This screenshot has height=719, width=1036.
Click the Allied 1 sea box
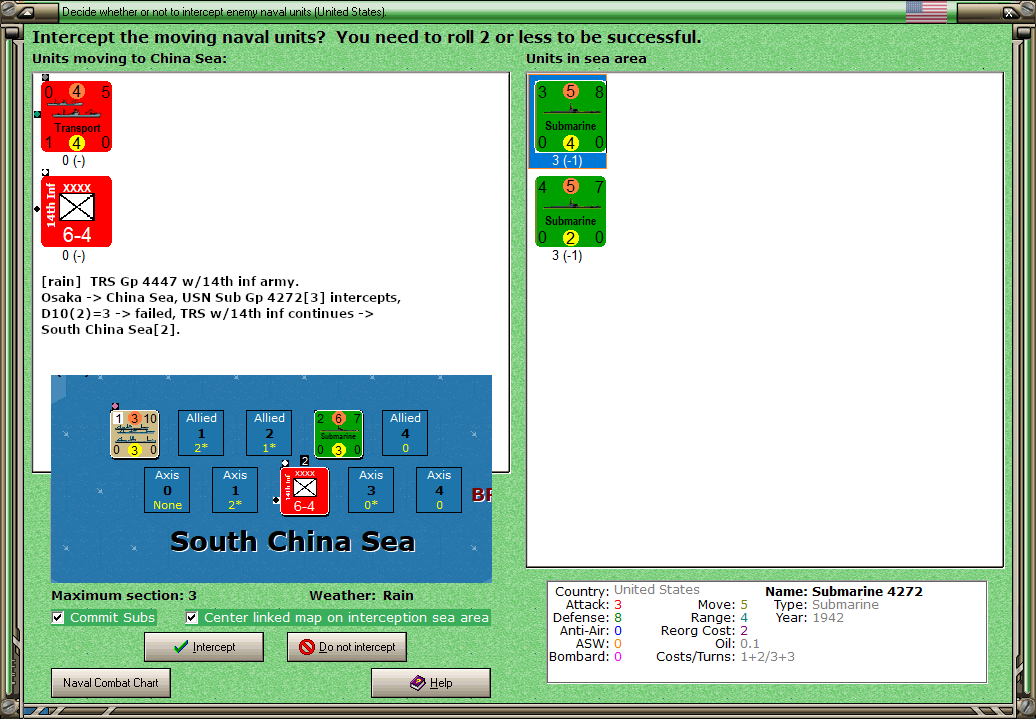pyautogui.click(x=201, y=433)
